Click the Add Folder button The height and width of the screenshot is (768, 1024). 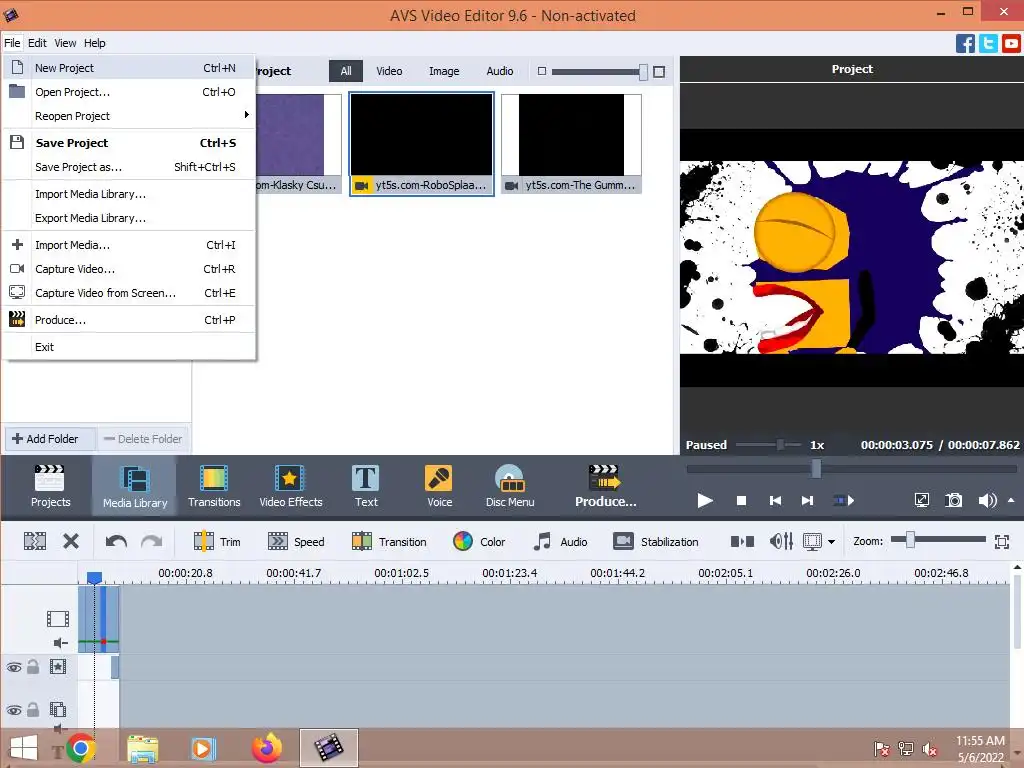[x=50, y=439]
